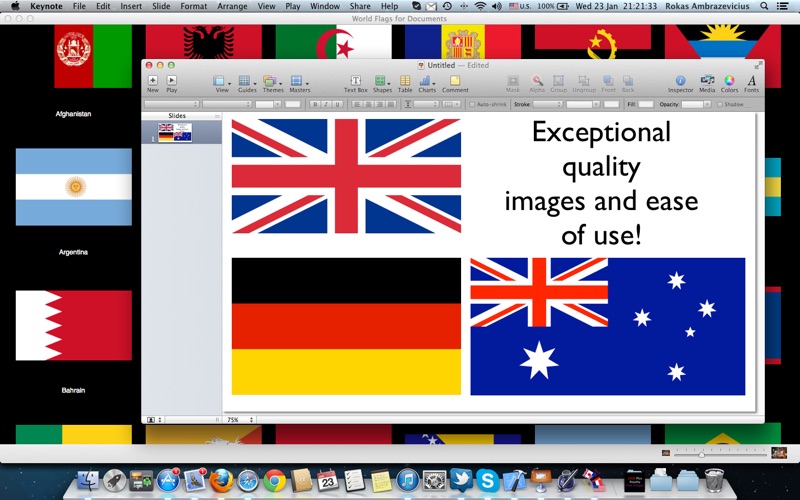The width and height of the screenshot is (800, 500).
Task: Open the Arrange menu
Action: (x=232, y=6)
